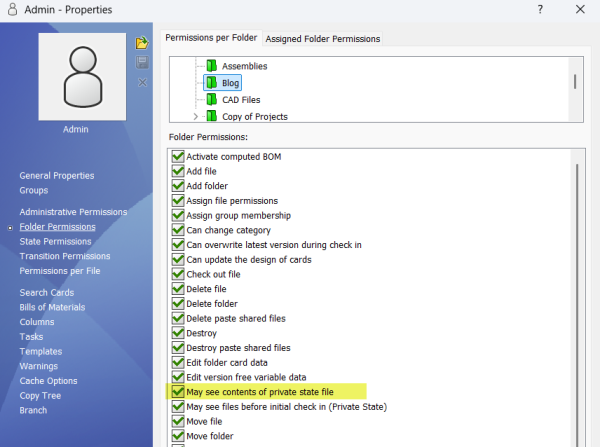
Task: Switch to Assigned Folder Permissions tab
Action: (323, 39)
